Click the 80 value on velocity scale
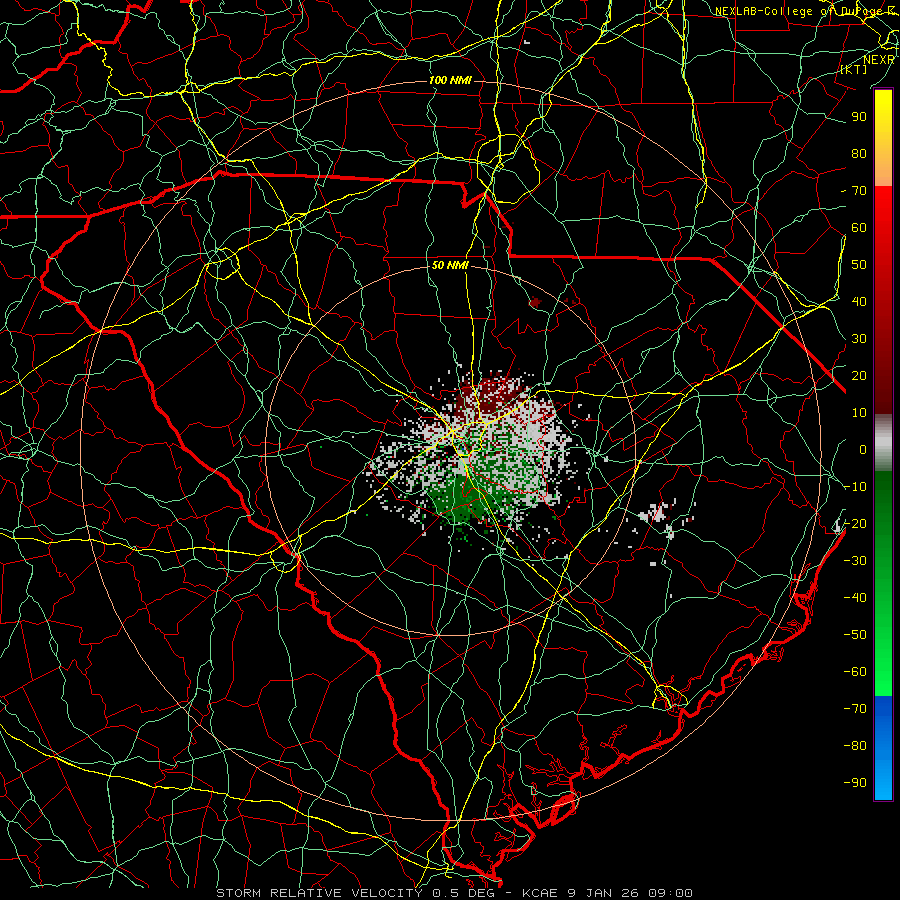 coord(859,153)
